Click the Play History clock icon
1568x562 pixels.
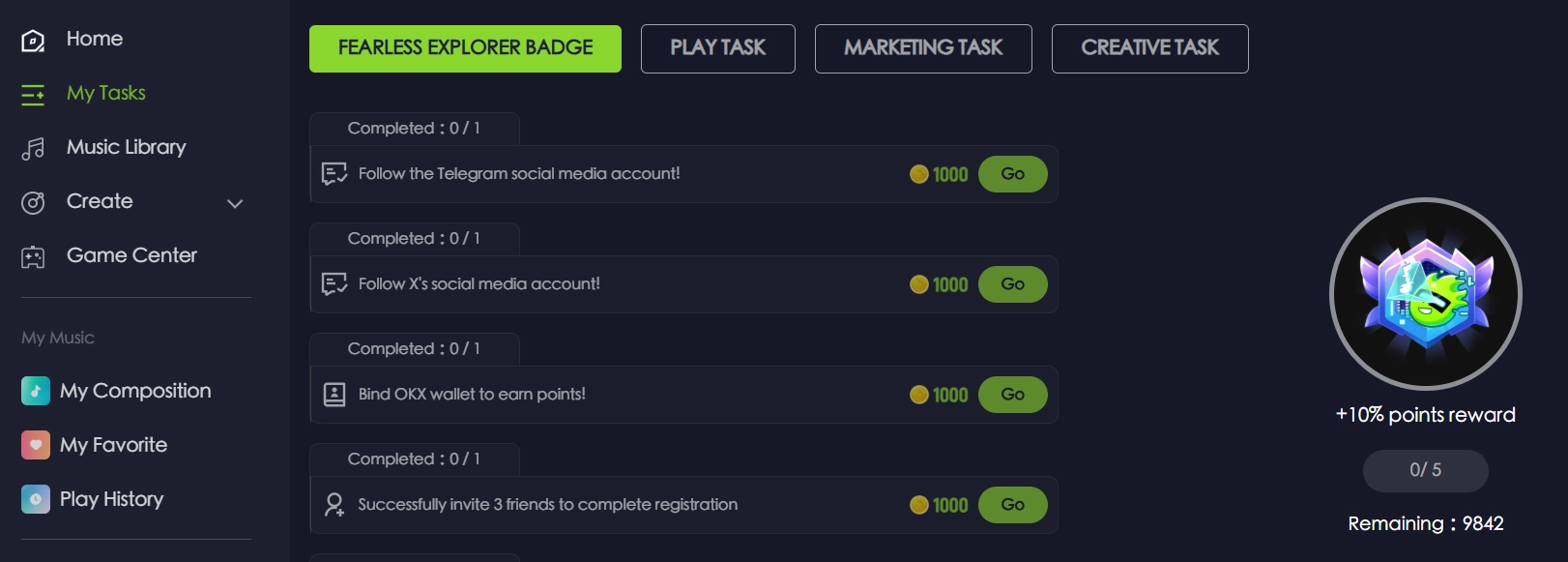coord(36,499)
